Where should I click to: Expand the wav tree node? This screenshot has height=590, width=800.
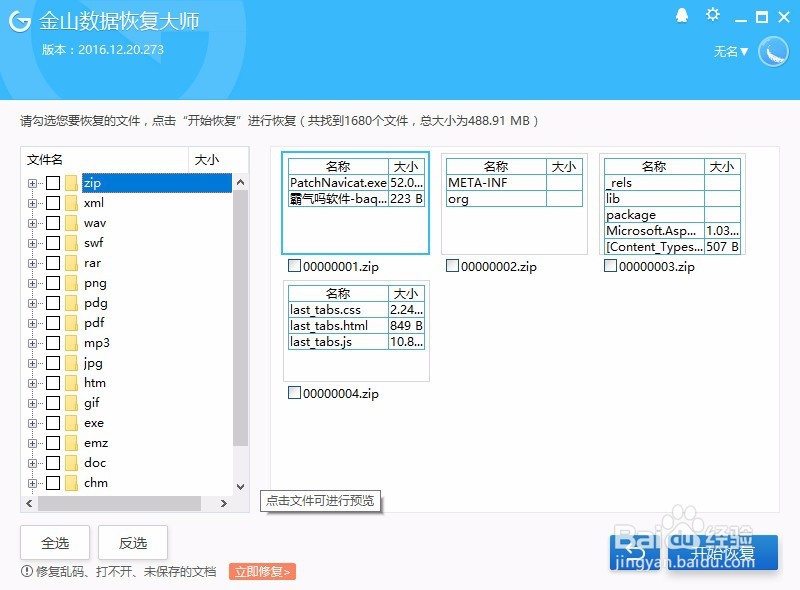(33, 223)
